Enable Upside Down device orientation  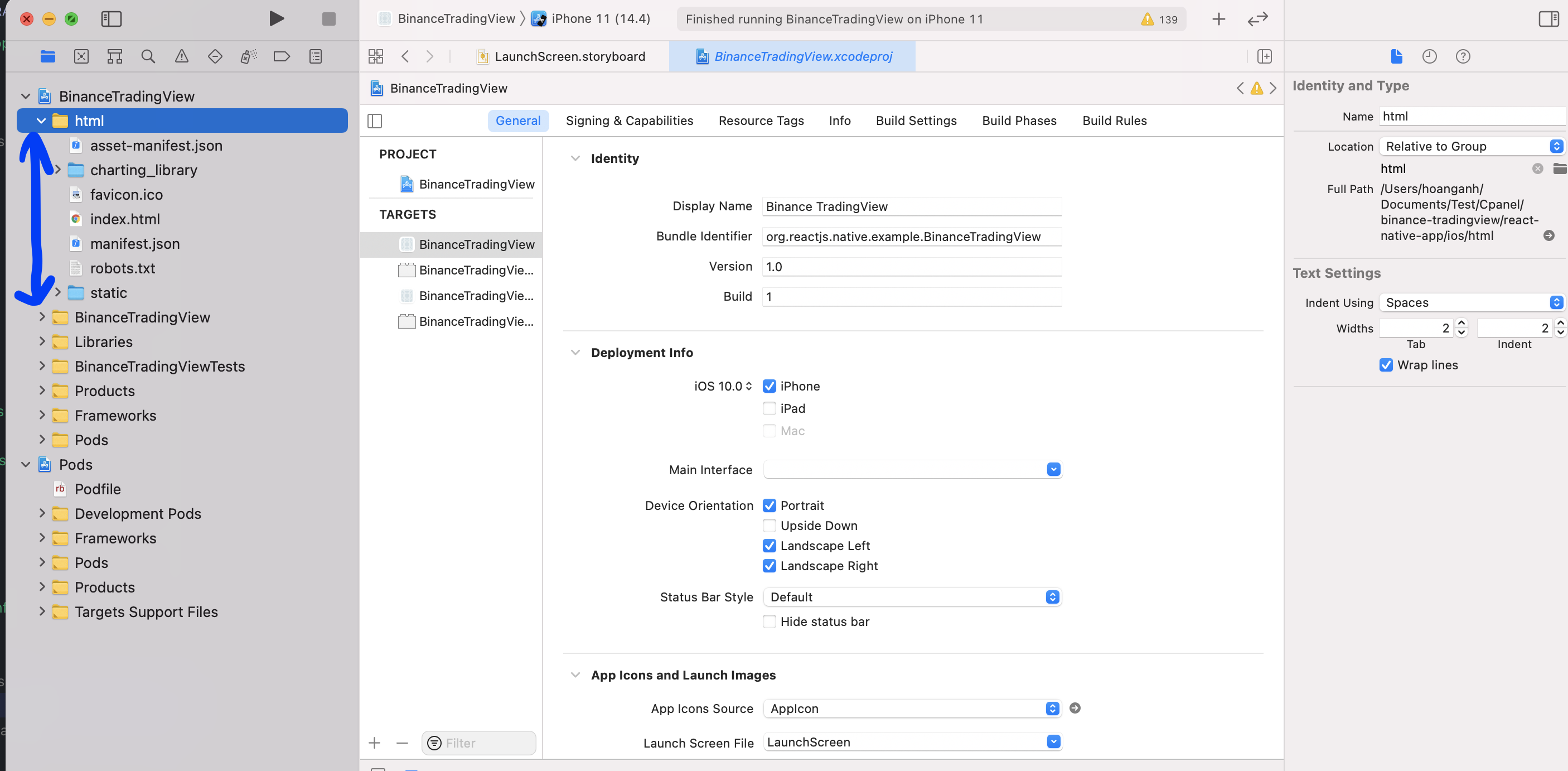[x=768, y=525]
